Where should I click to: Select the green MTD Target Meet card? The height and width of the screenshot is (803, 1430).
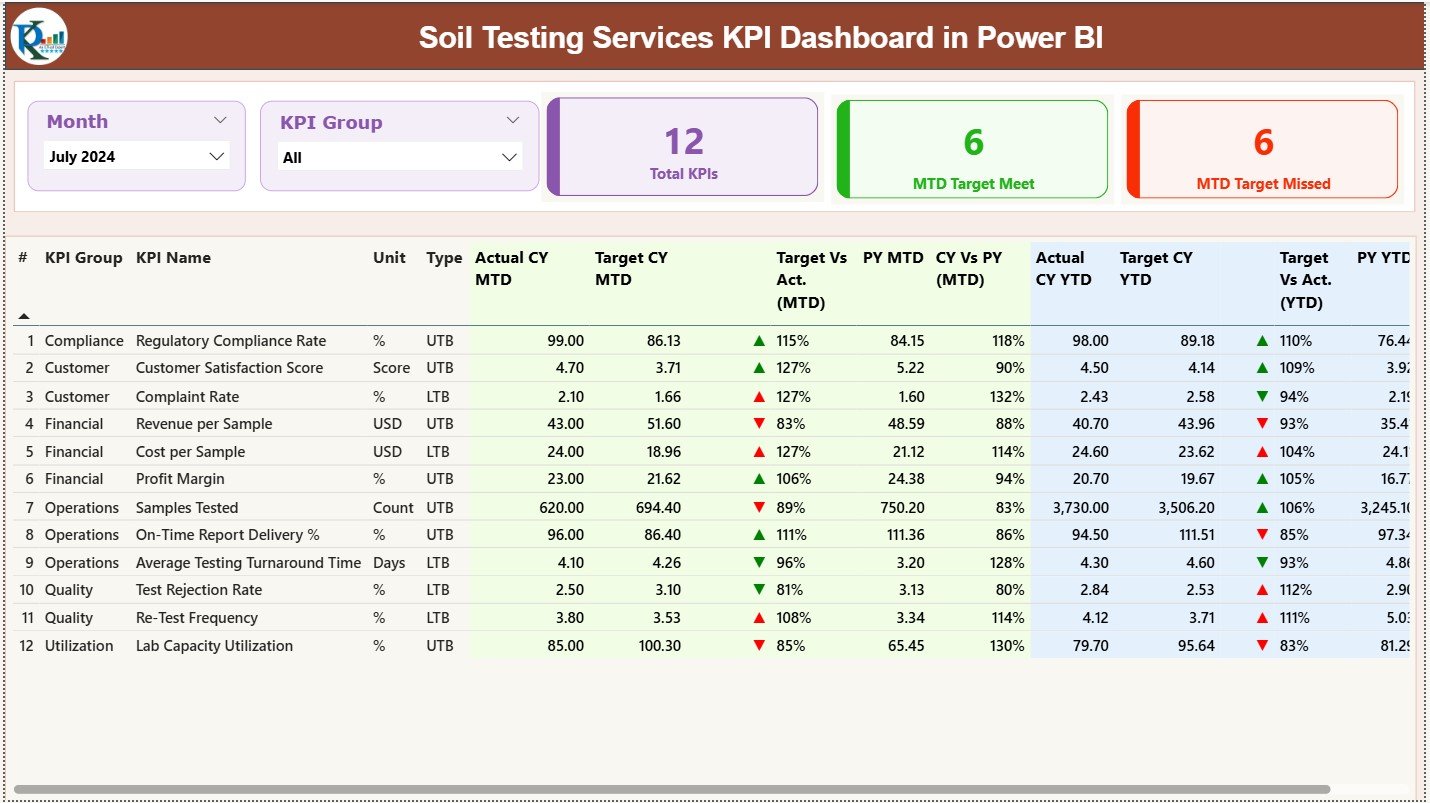coord(971,148)
